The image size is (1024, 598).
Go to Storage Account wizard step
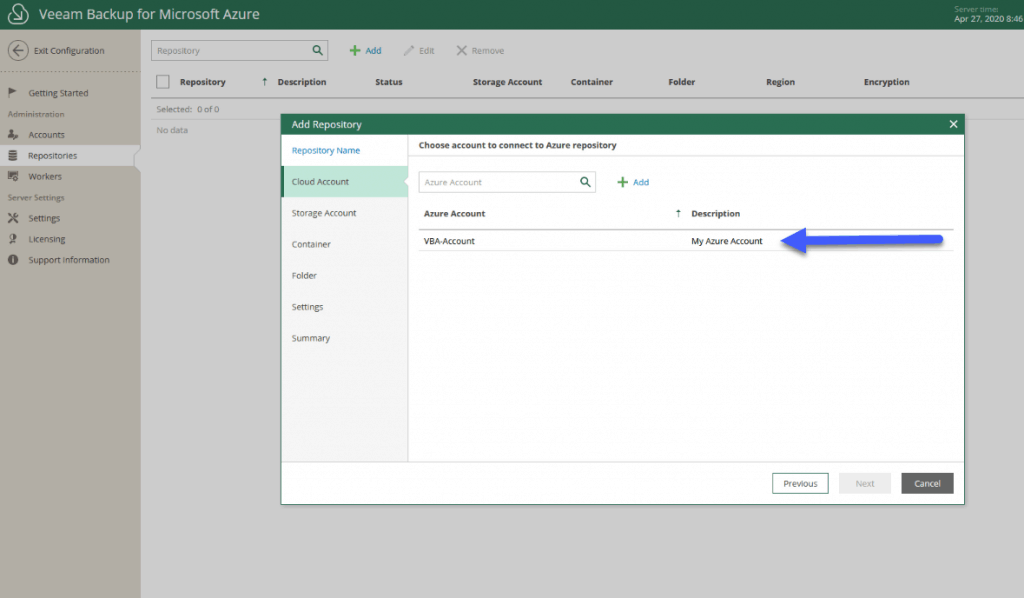click(x=344, y=213)
